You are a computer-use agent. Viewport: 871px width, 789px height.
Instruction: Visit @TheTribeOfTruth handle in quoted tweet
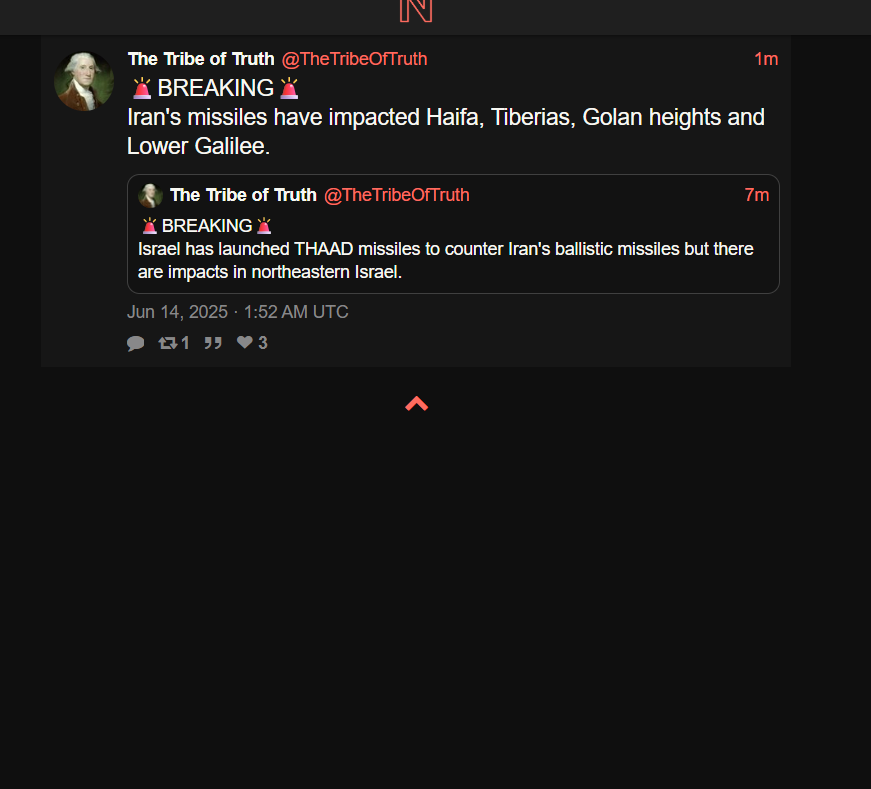[397, 195]
